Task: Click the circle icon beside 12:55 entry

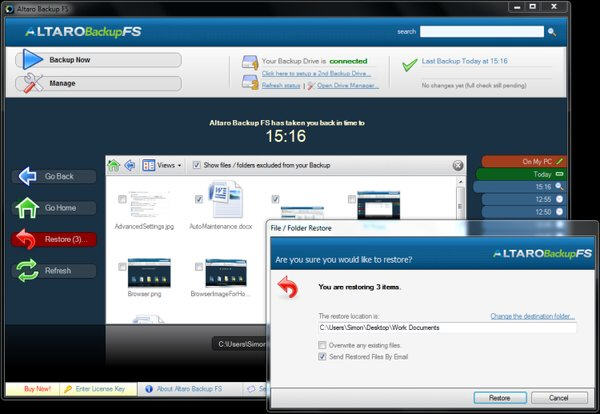Action: (x=559, y=199)
